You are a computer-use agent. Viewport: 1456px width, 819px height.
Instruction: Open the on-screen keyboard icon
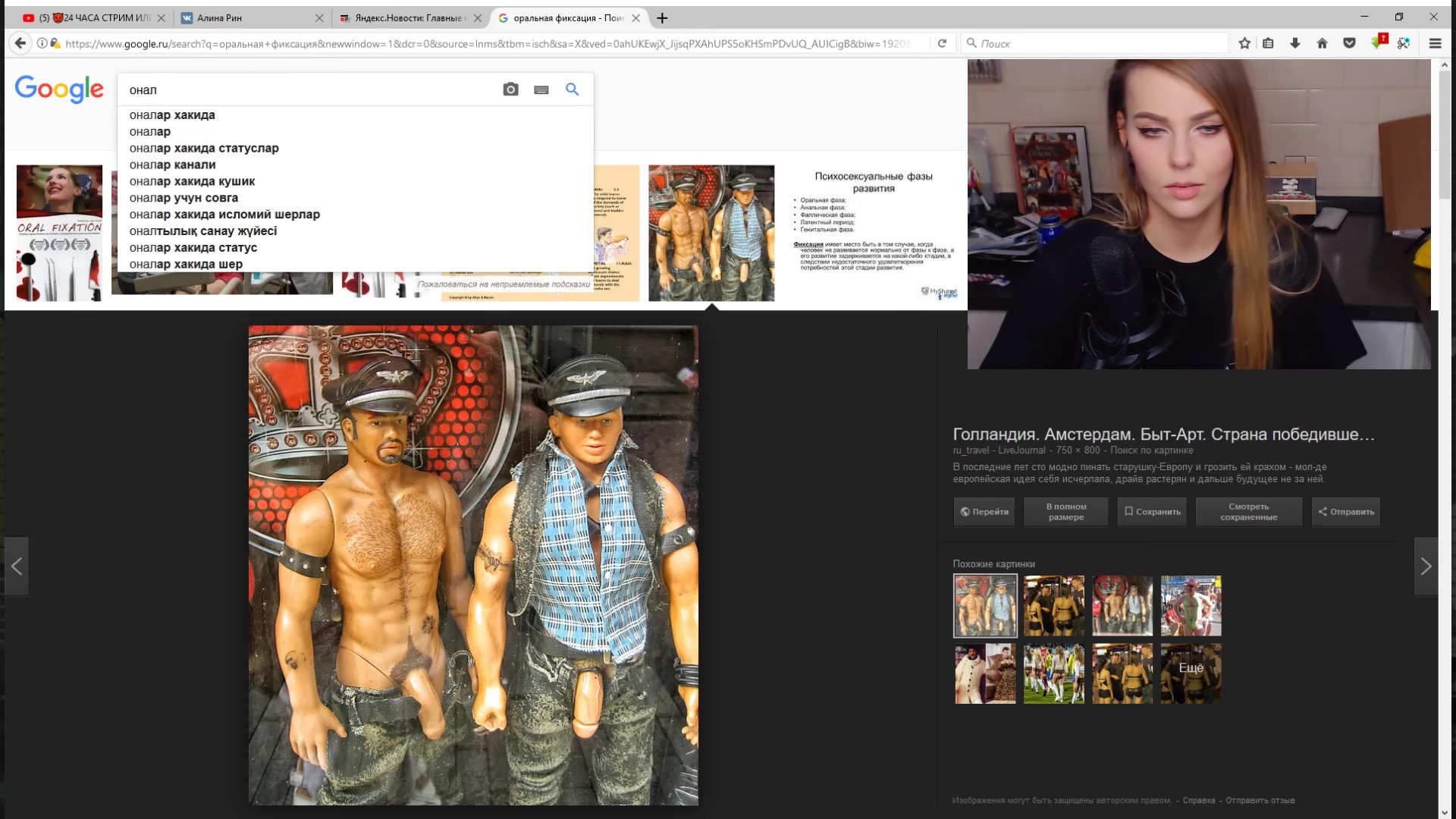pyautogui.click(x=541, y=89)
